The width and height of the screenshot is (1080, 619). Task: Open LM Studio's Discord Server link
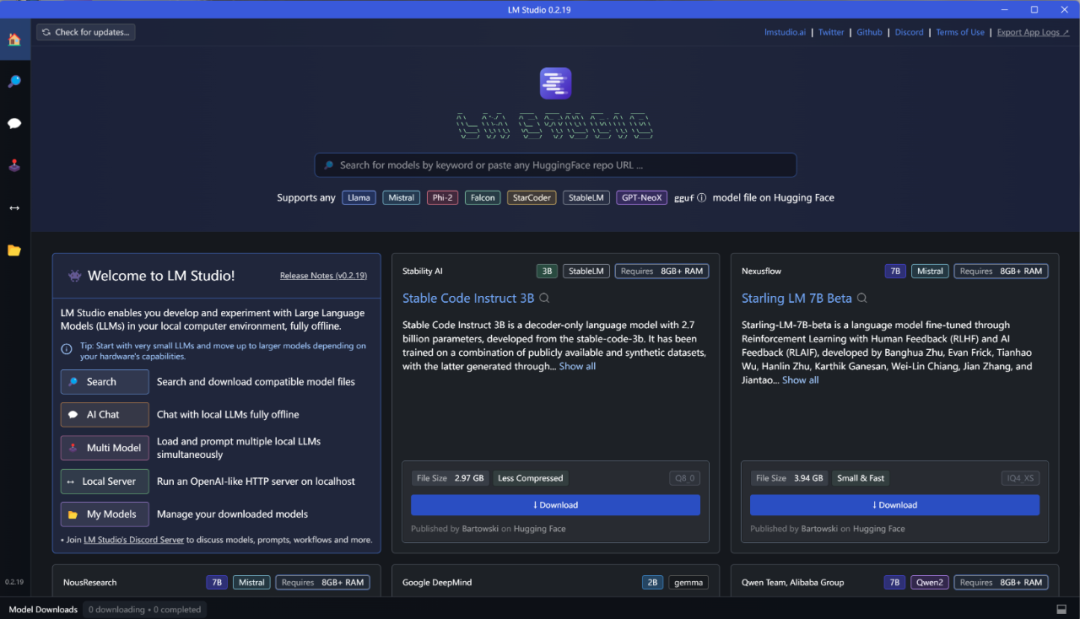[x=134, y=540]
